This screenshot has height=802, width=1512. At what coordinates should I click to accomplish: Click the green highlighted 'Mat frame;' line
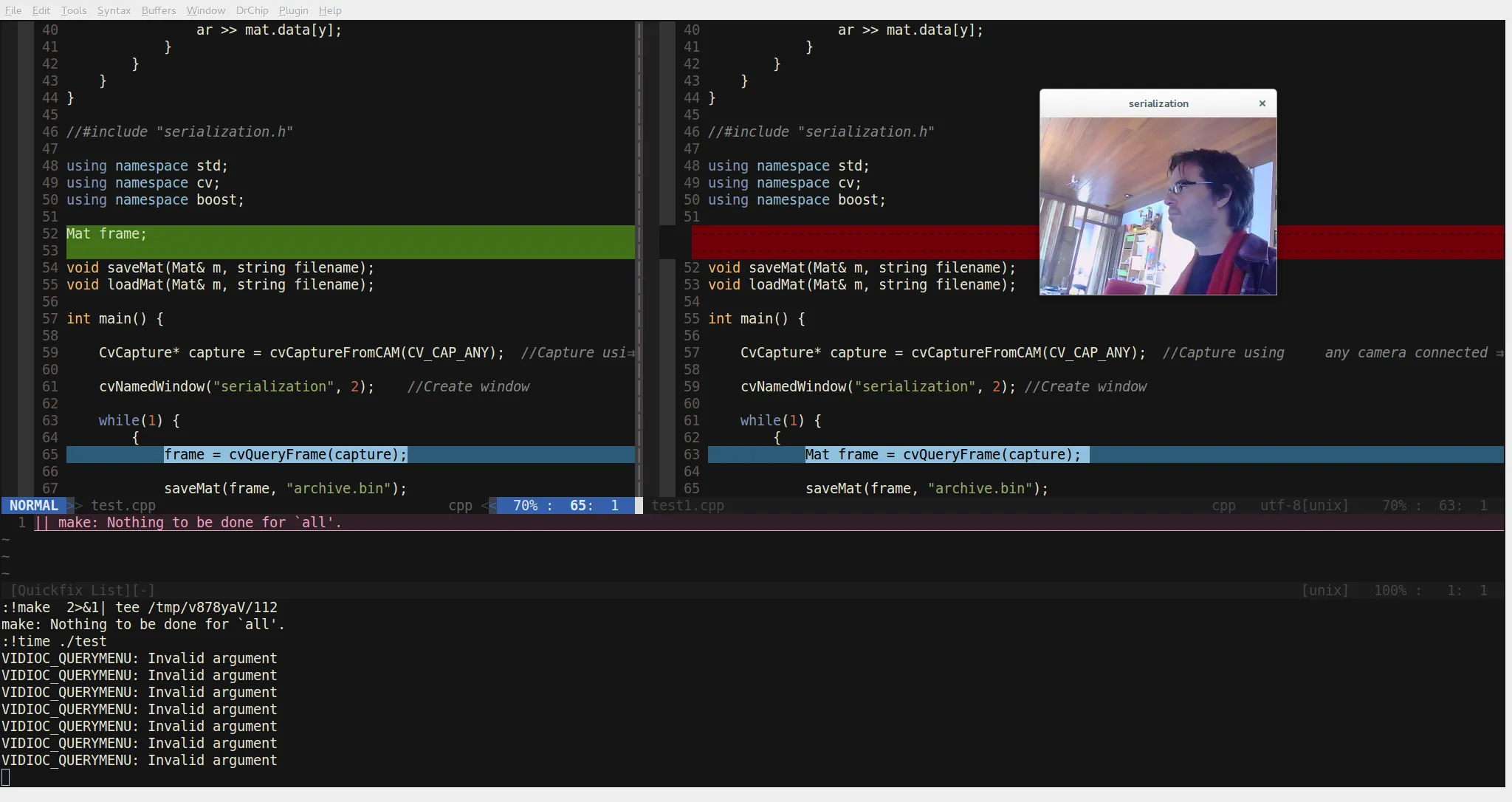pos(107,234)
